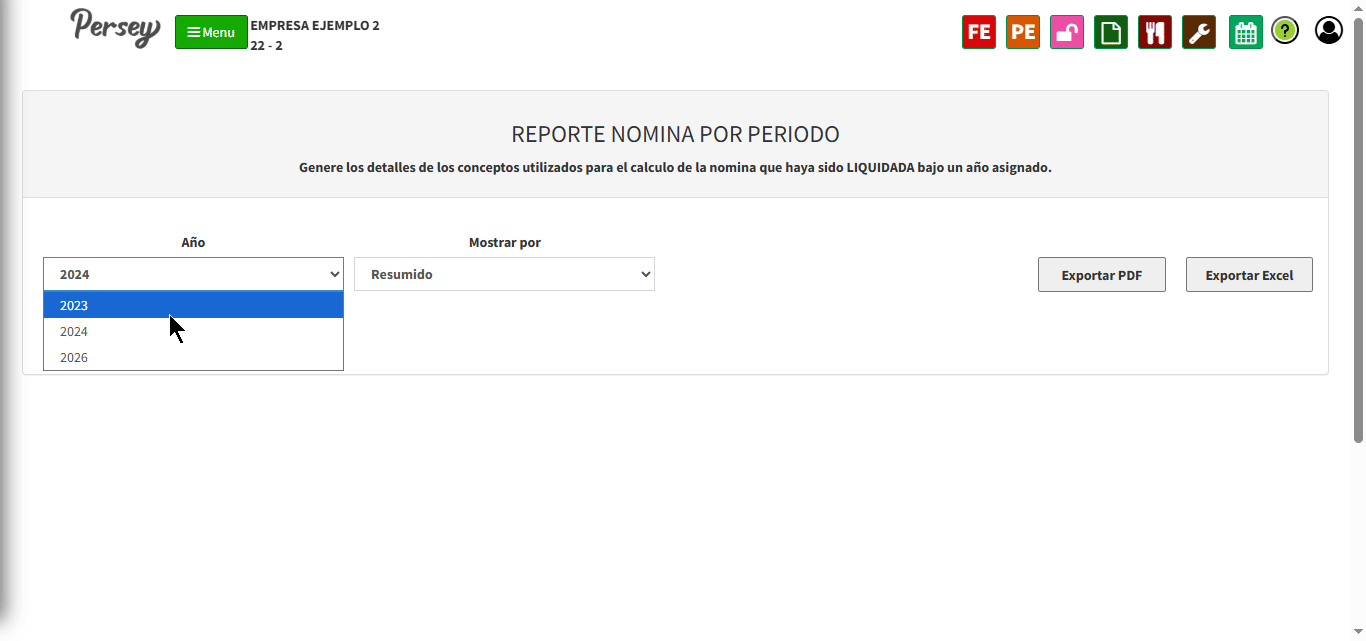Click the Exportar PDF button
Viewport: 1366px width, 641px height.
(x=1102, y=275)
